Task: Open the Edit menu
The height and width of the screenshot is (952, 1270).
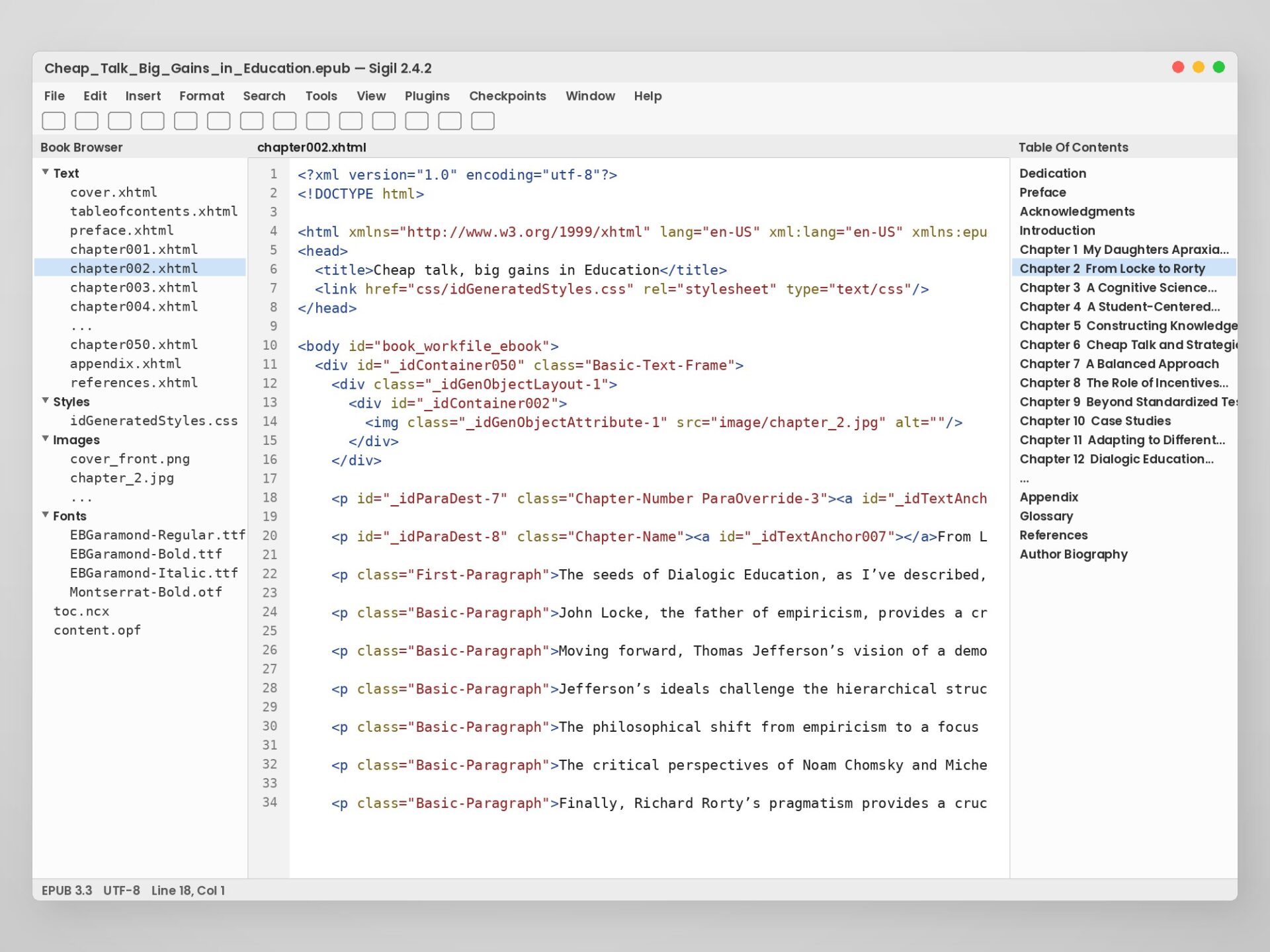Action: 95,96
